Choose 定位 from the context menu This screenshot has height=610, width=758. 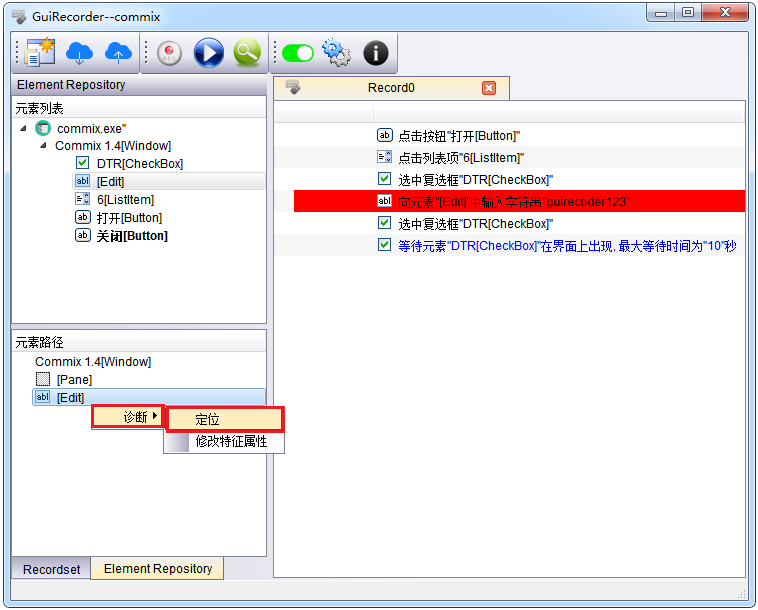tap(225, 419)
